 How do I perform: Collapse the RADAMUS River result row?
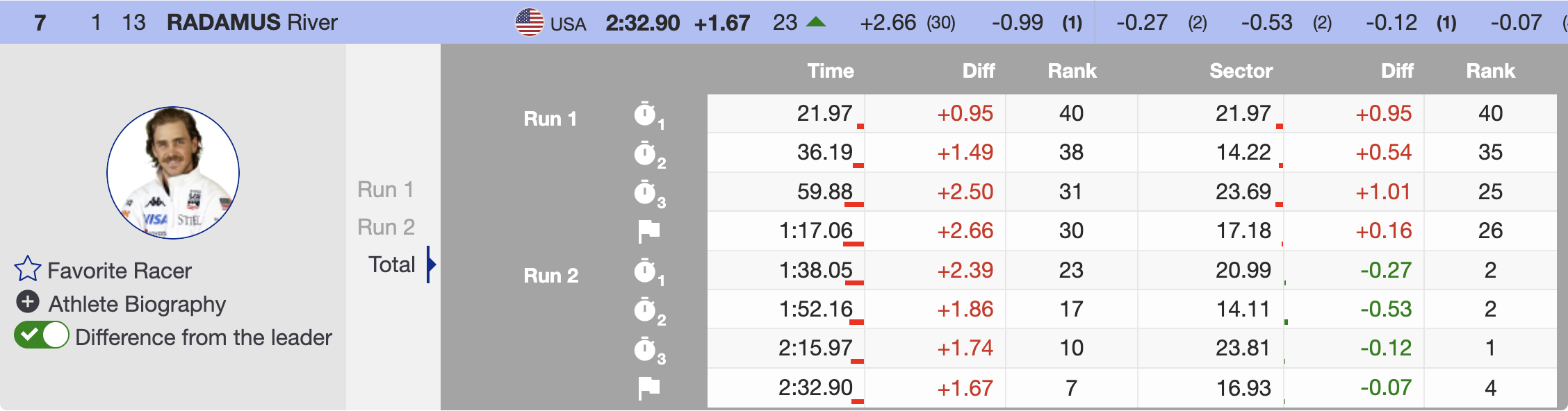pos(252,22)
